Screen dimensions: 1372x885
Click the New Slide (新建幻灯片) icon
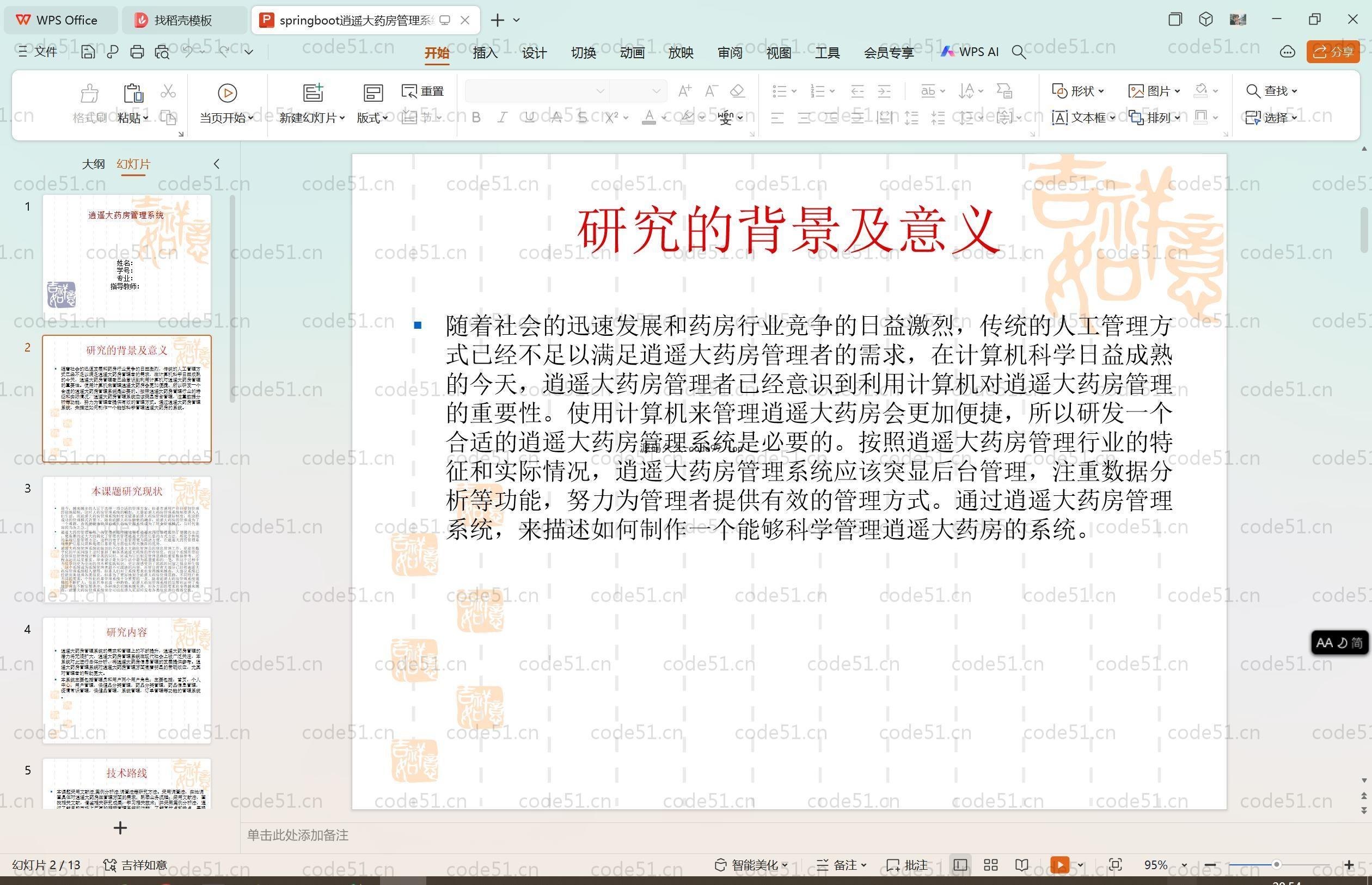[x=313, y=93]
